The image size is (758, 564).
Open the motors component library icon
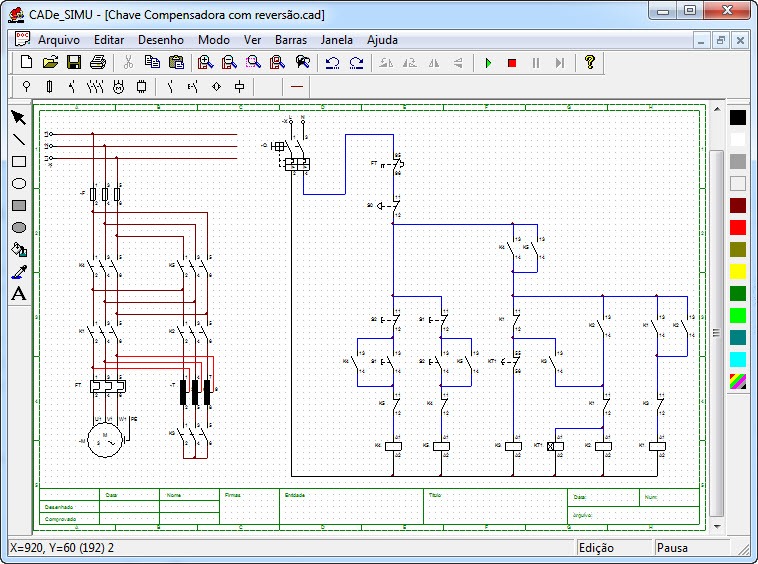(x=118, y=87)
